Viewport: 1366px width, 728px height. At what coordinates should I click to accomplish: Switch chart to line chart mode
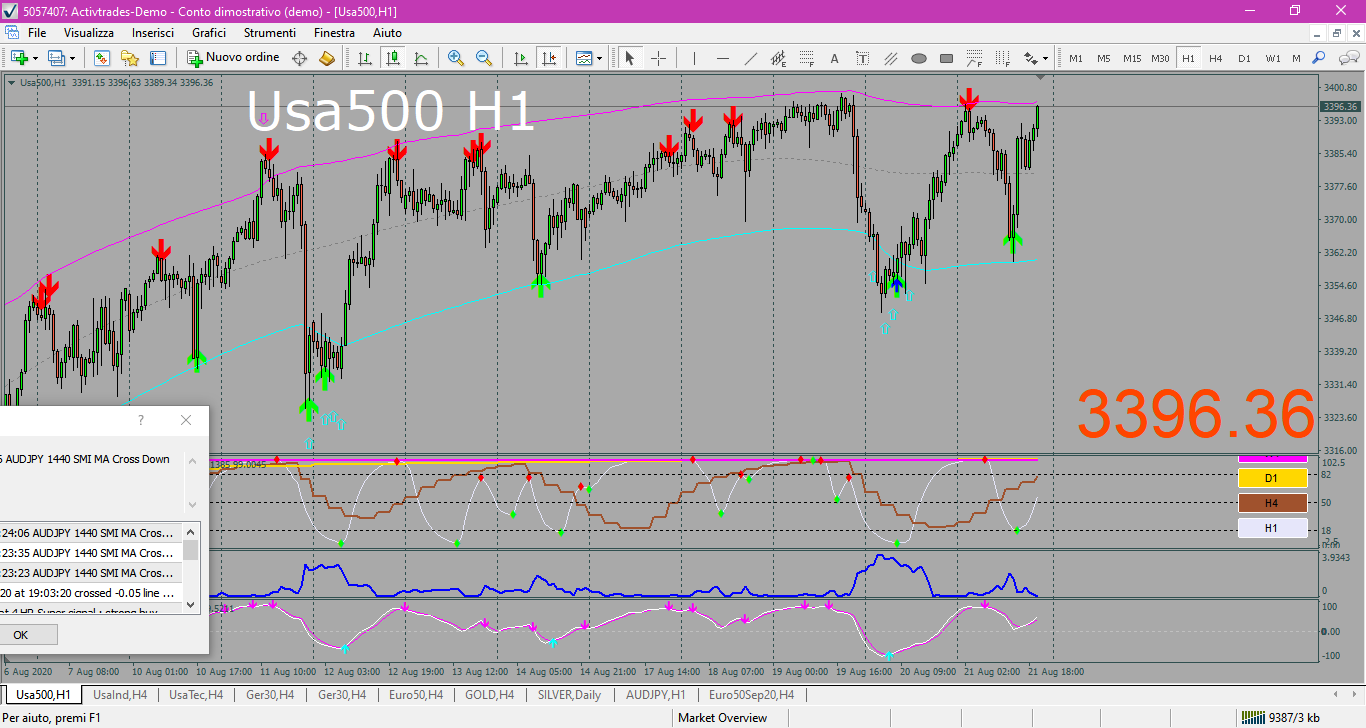(x=421, y=58)
